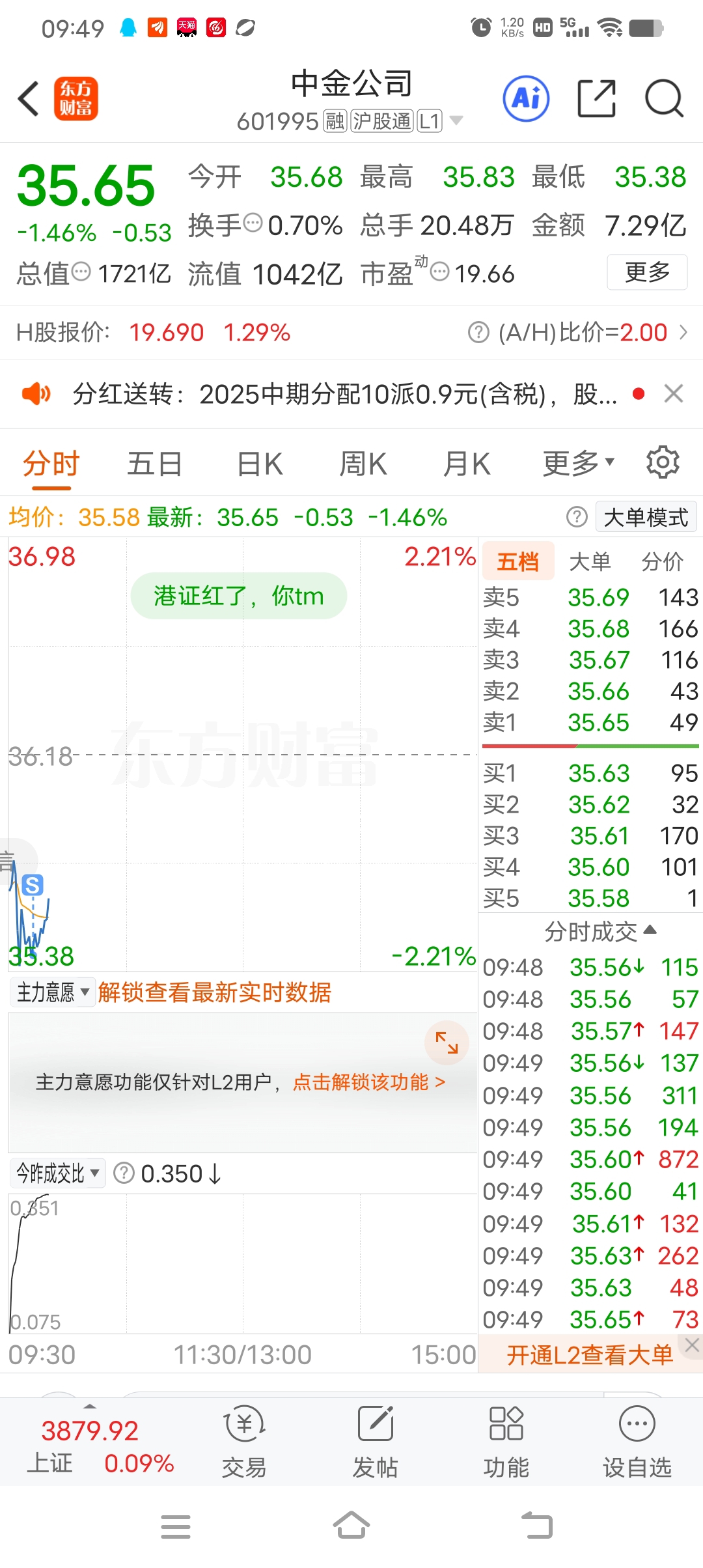Close the 开通L2查看大单 banner
Screen dimensions: 703x1568
point(692,1345)
